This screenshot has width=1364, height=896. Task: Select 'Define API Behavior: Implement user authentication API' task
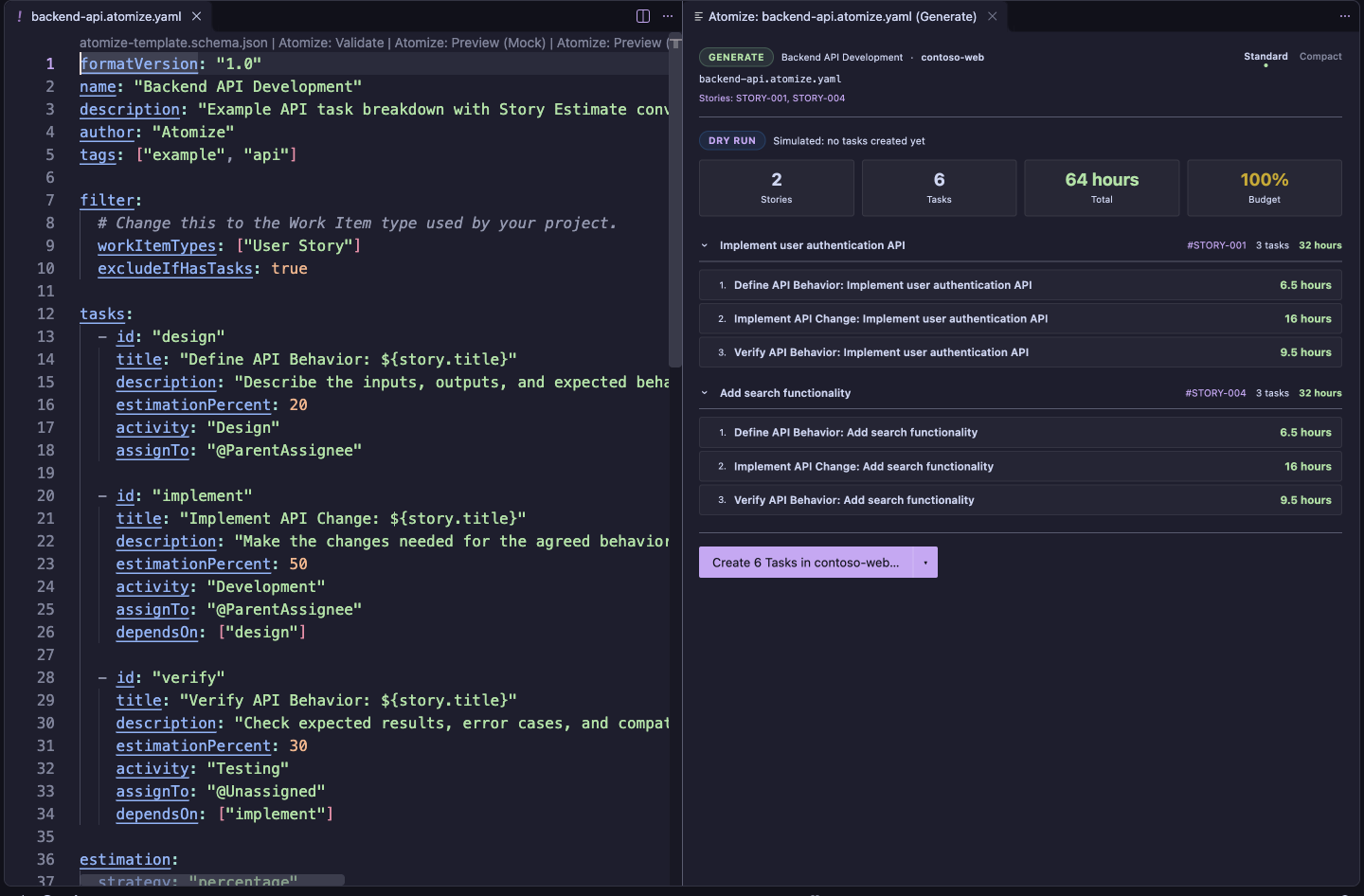(x=1020, y=285)
